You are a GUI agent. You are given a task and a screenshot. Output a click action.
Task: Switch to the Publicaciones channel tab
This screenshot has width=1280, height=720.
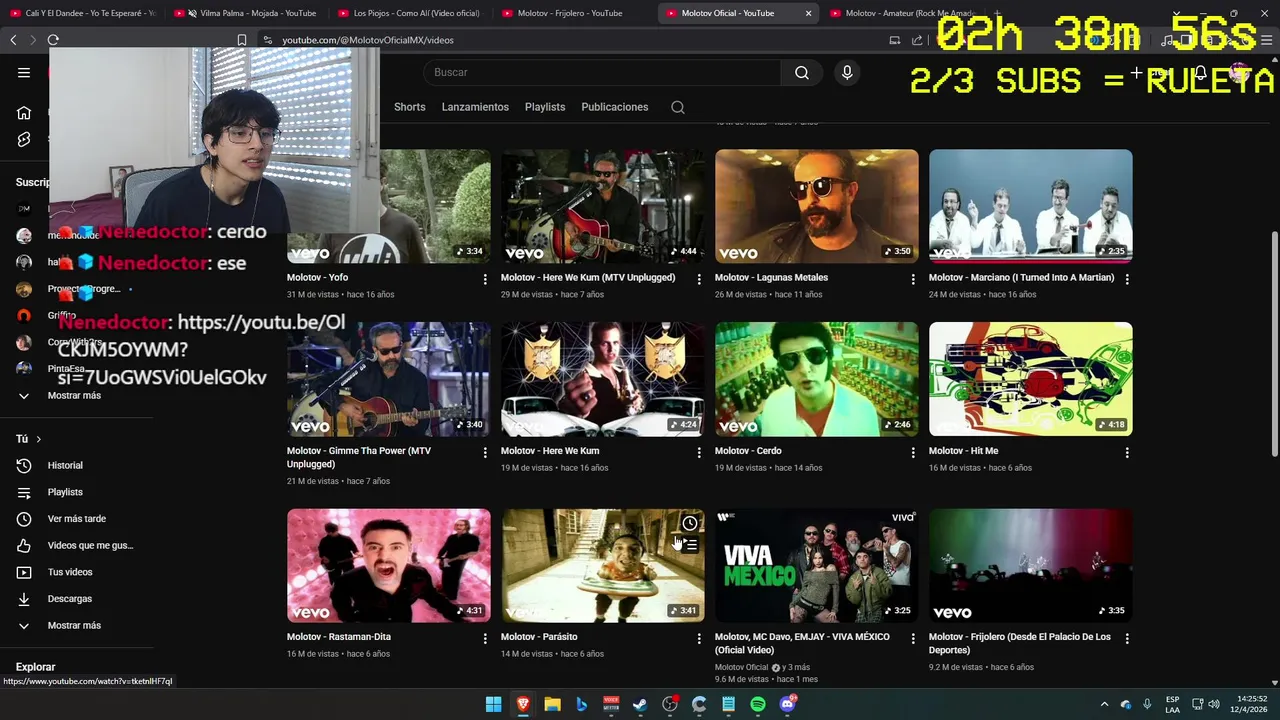615,107
